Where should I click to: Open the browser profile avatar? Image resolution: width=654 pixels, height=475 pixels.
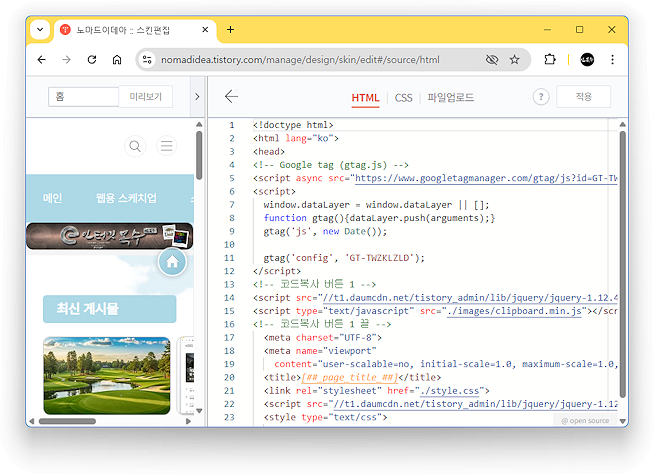point(587,60)
